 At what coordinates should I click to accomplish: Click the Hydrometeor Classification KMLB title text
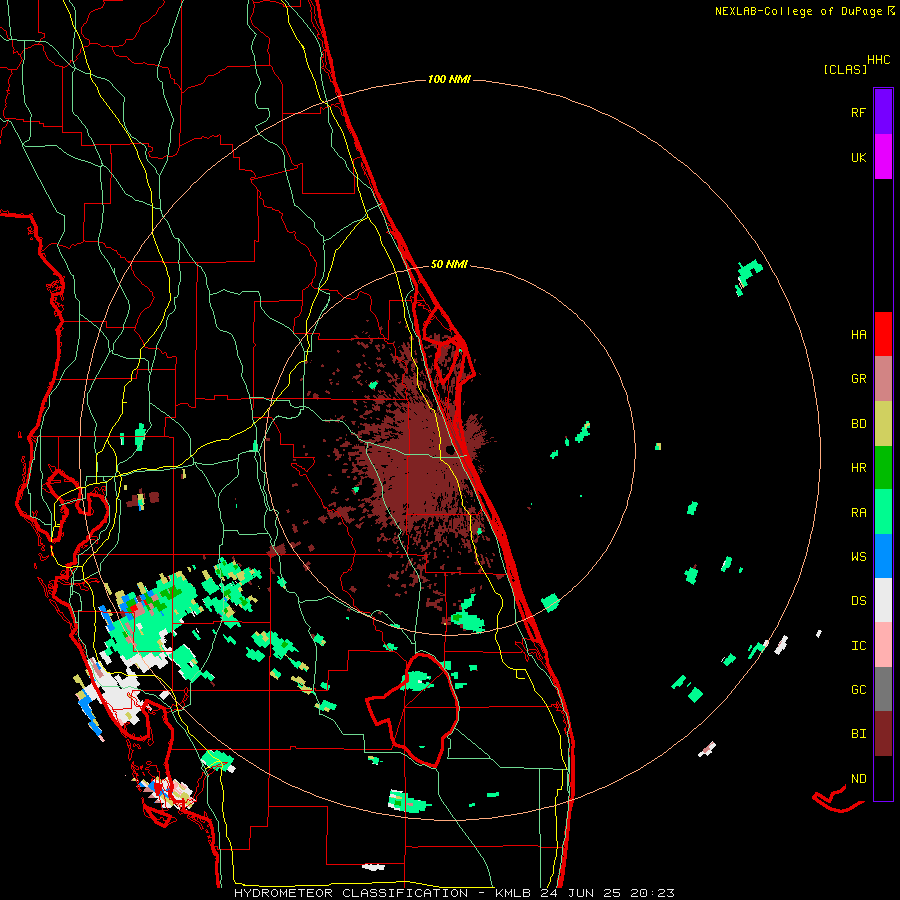point(454,893)
